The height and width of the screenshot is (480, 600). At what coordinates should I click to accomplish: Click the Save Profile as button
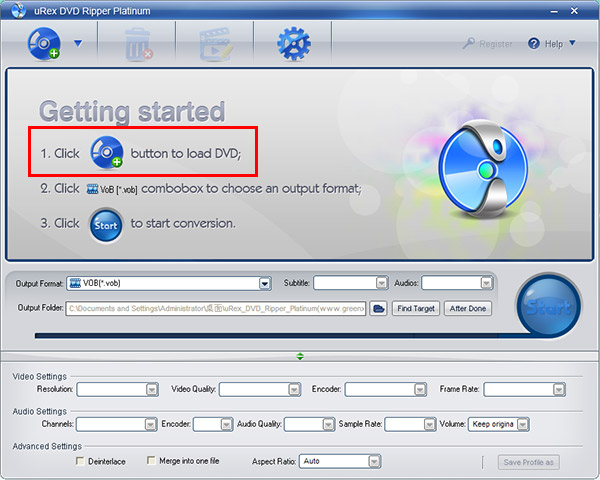(528, 462)
